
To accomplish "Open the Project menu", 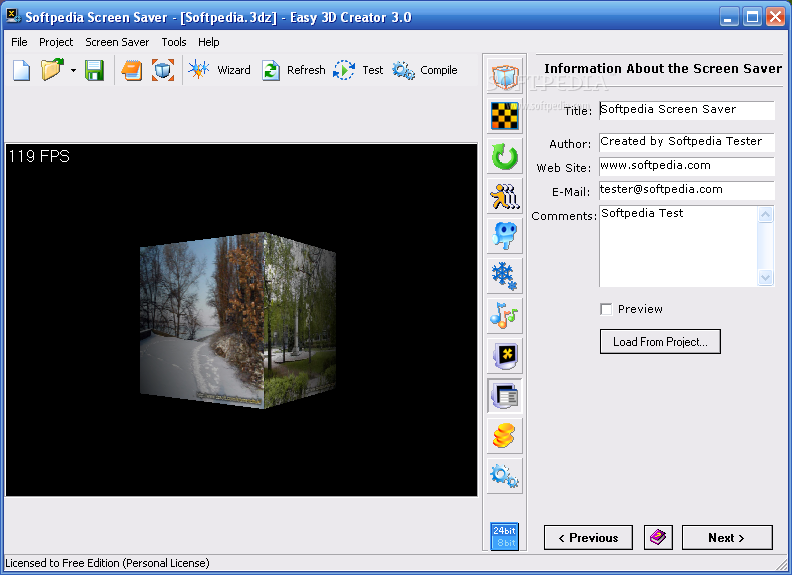I will point(56,42).
